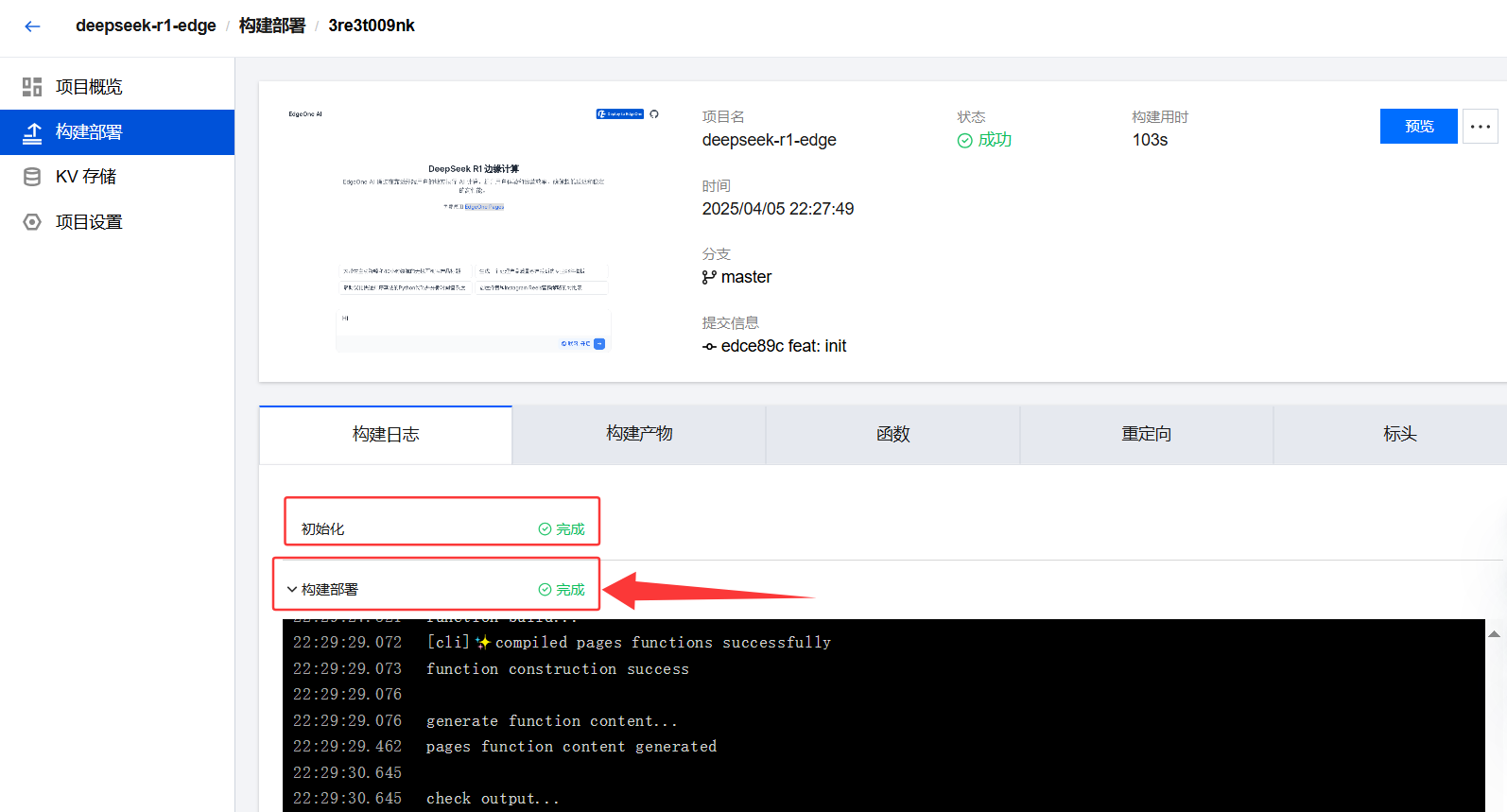
Task: Select the master branch text
Action: (x=746, y=277)
